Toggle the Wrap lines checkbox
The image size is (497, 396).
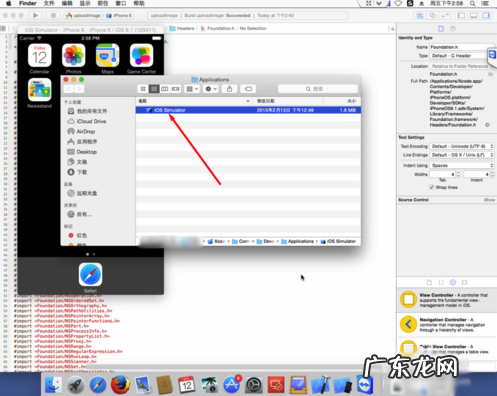tap(432, 187)
